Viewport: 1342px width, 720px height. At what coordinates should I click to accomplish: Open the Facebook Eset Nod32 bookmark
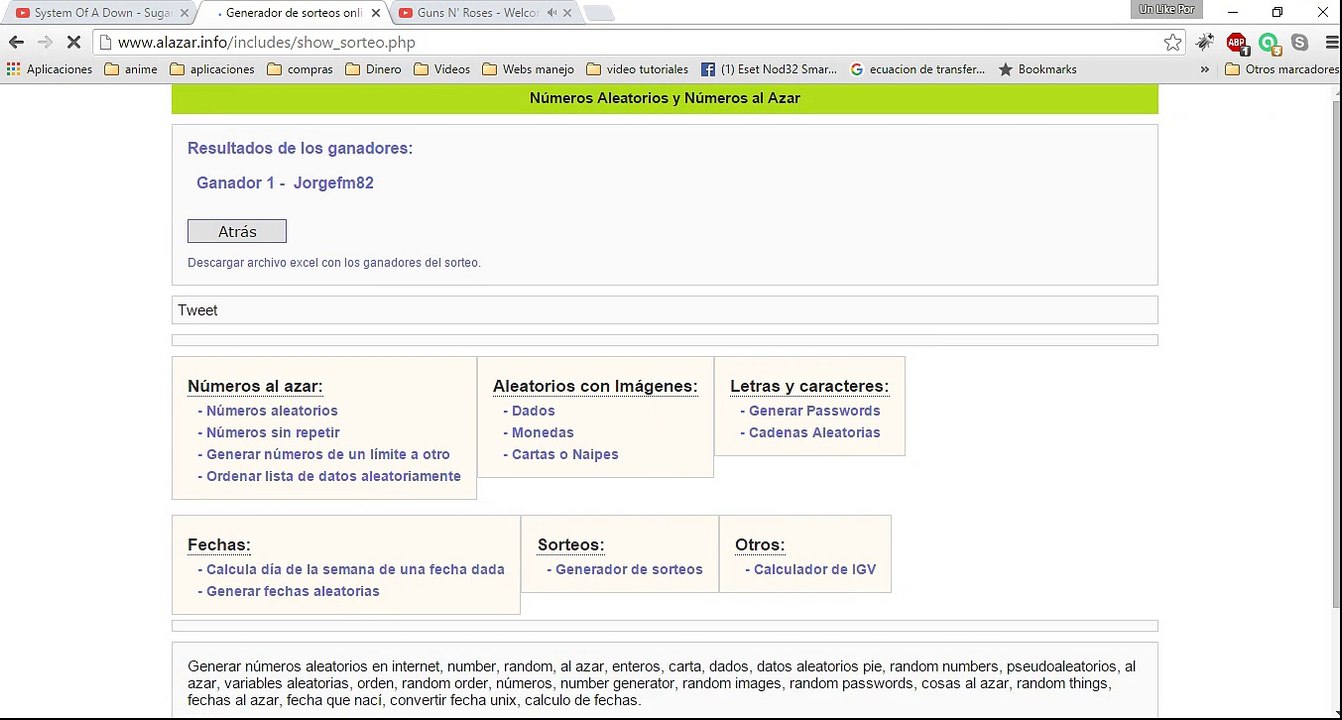pos(769,69)
